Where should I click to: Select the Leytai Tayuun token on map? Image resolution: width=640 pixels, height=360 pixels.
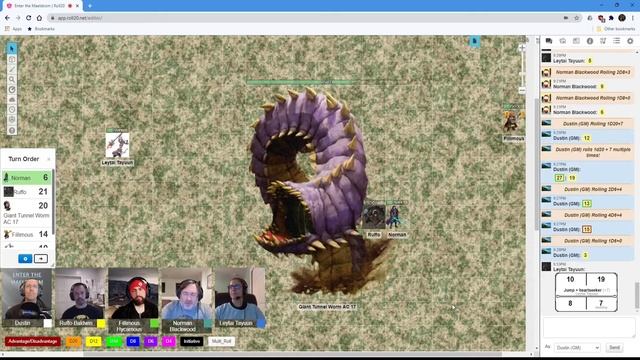(118, 145)
